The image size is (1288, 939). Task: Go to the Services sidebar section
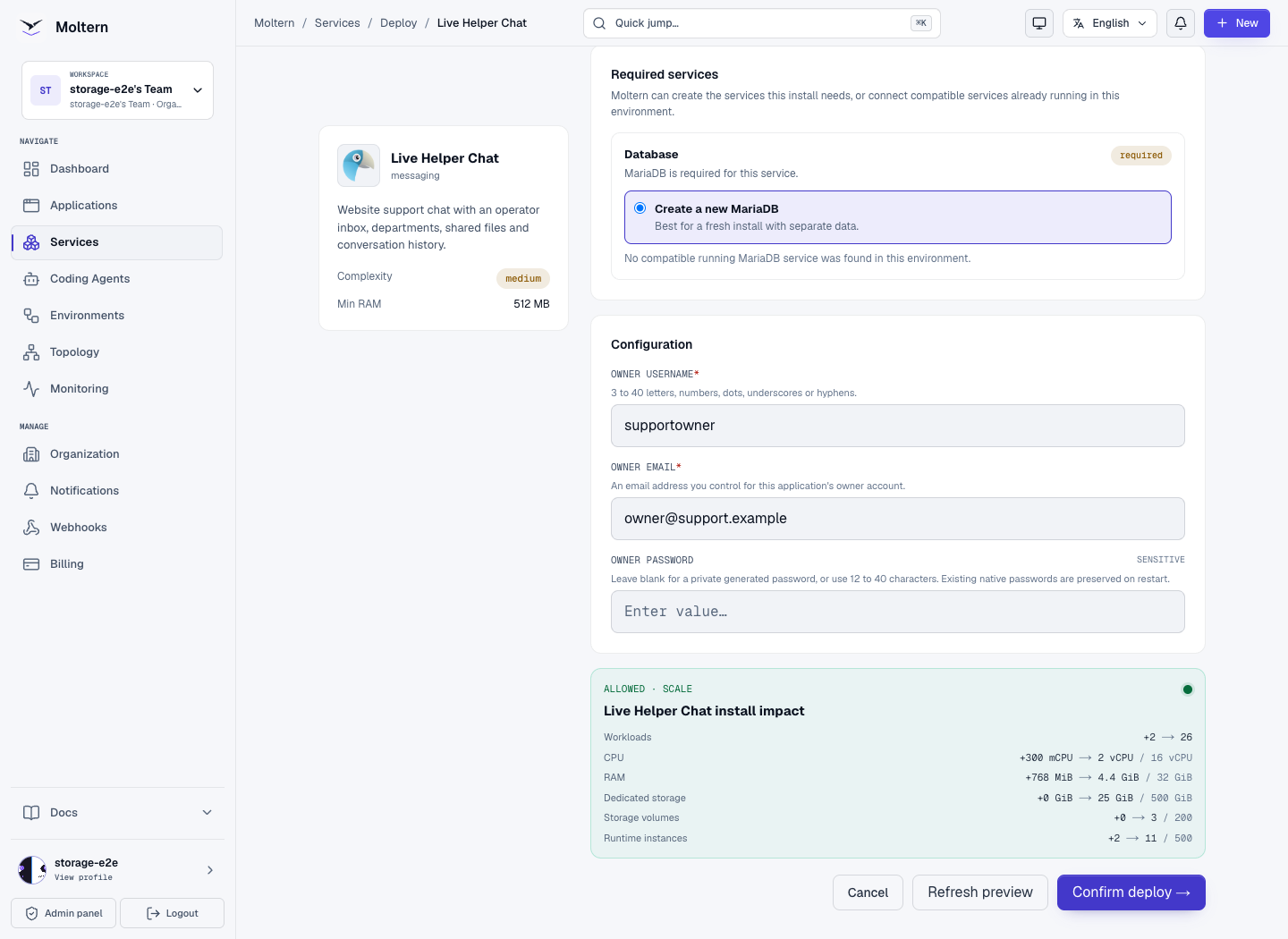pyautogui.click(x=117, y=242)
